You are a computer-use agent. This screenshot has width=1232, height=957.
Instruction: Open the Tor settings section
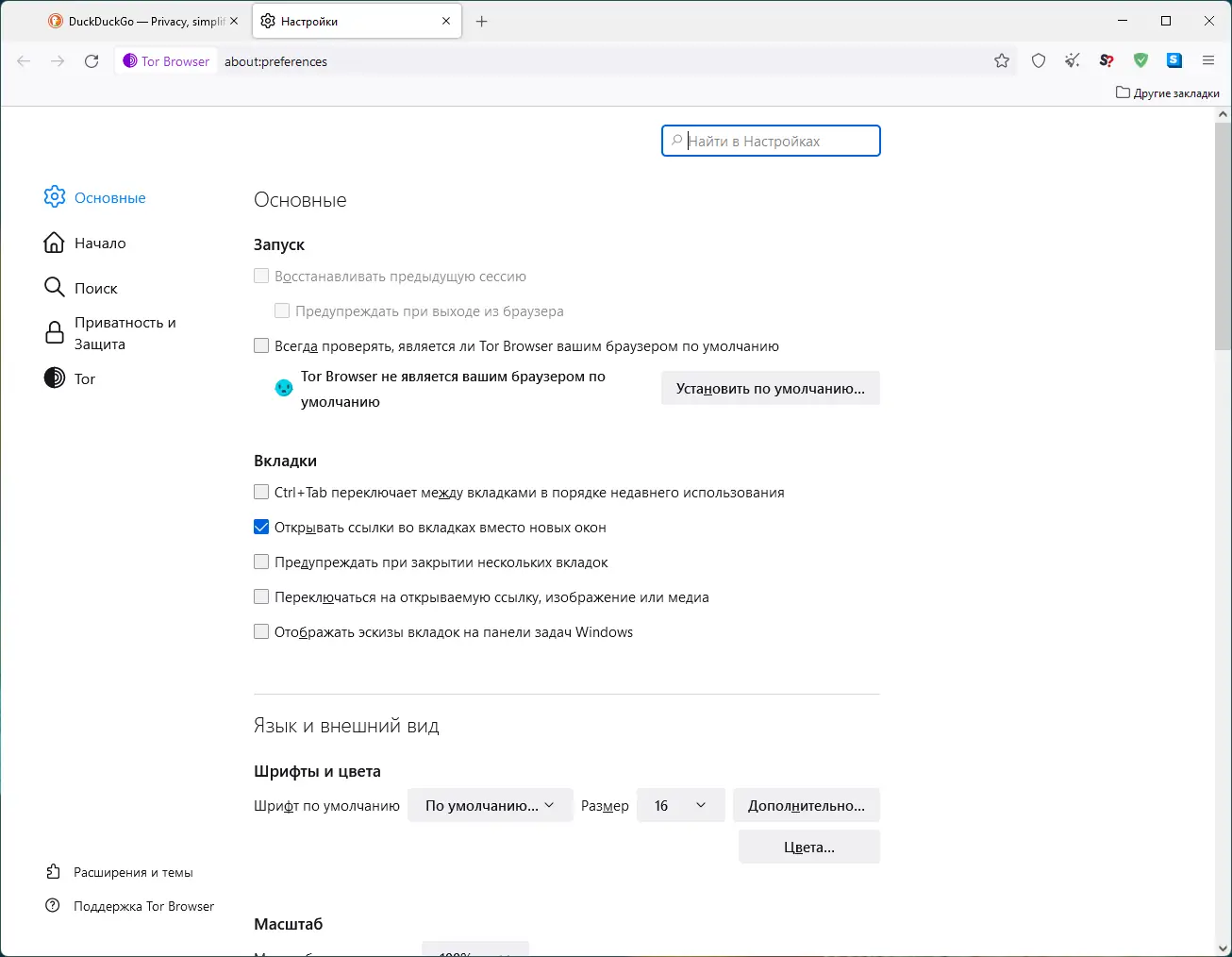coord(84,379)
